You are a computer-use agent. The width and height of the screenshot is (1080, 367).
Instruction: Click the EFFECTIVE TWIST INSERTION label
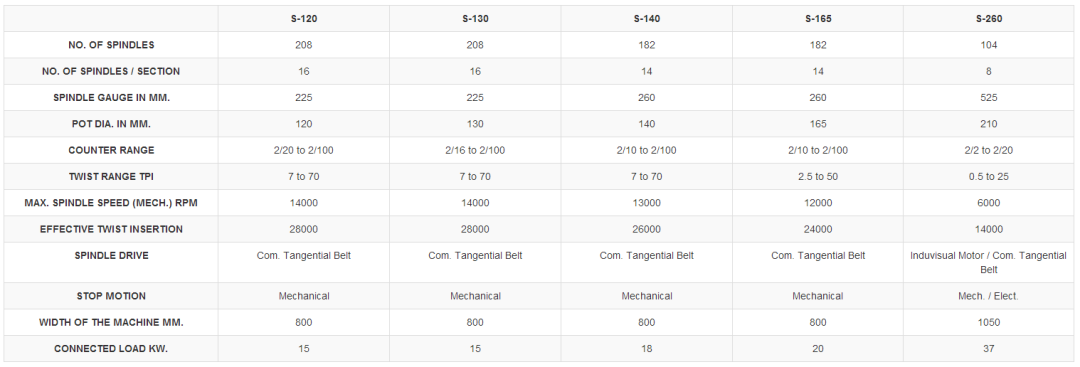[112, 229]
